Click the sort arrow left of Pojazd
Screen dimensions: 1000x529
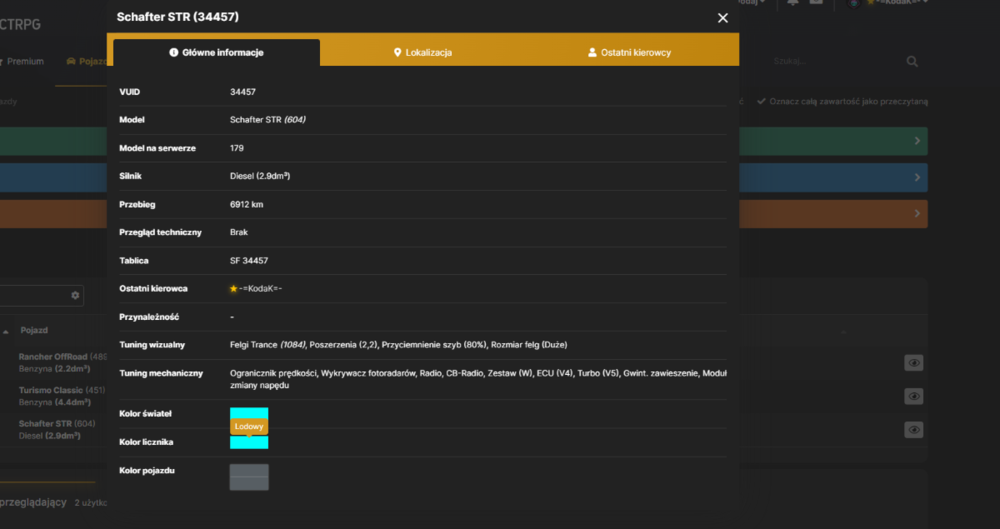6,332
